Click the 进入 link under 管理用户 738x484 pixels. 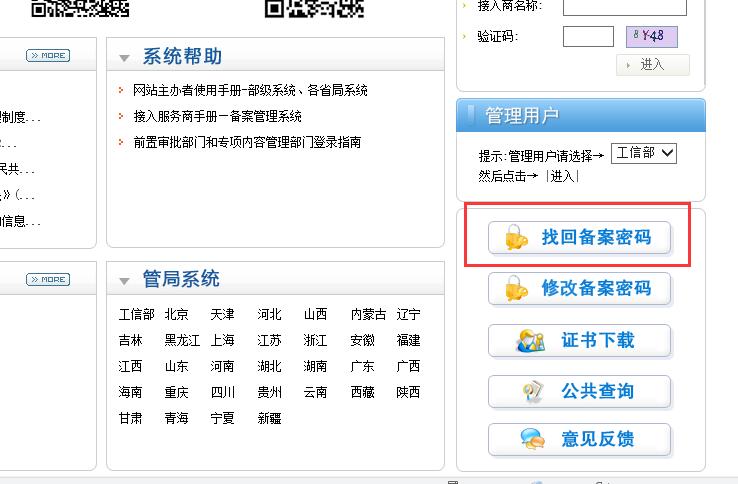(562, 176)
